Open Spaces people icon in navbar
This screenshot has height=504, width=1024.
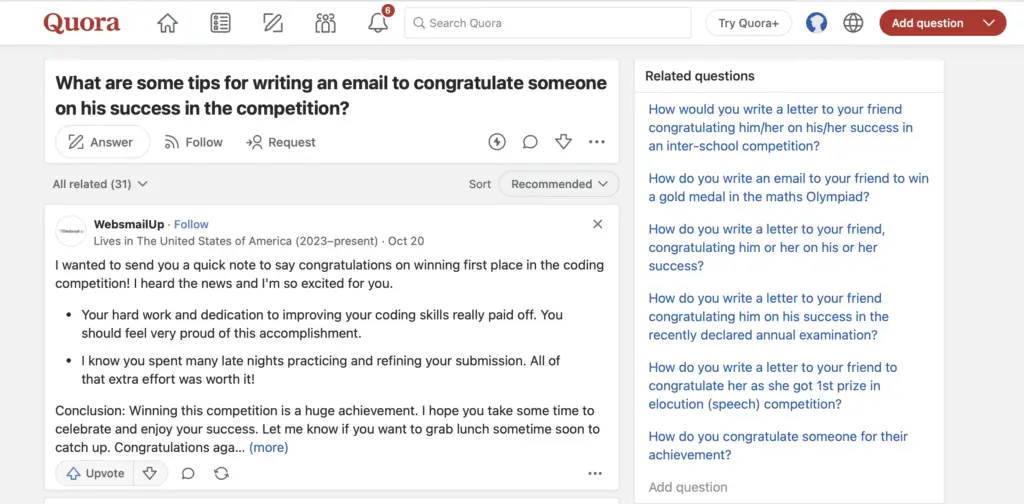point(325,23)
